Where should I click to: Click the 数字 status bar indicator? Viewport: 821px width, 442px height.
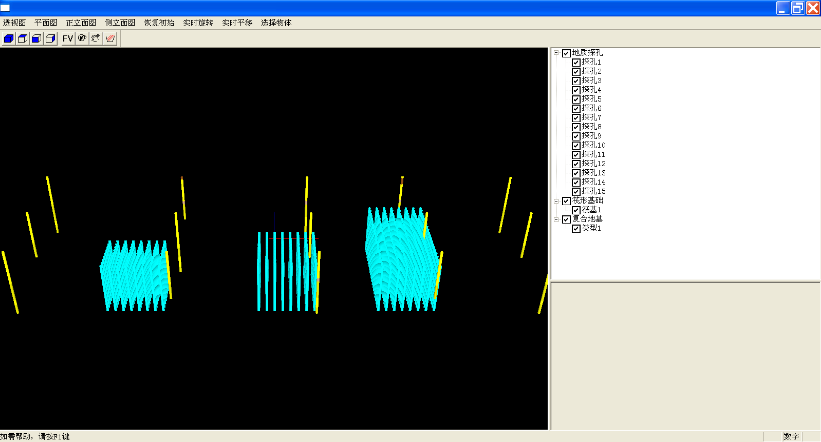pyautogui.click(x=790, y=437)
